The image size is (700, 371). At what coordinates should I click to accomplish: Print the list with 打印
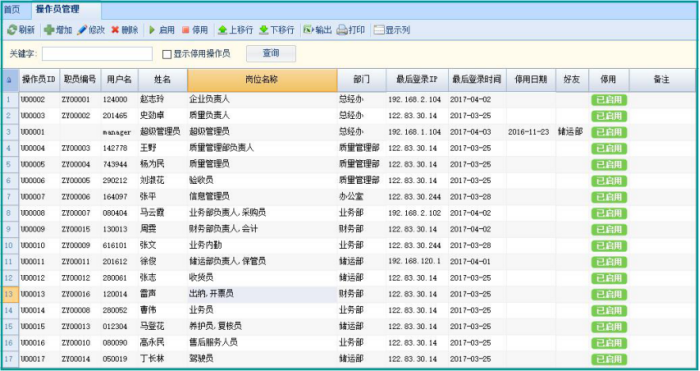pos(351,30)
